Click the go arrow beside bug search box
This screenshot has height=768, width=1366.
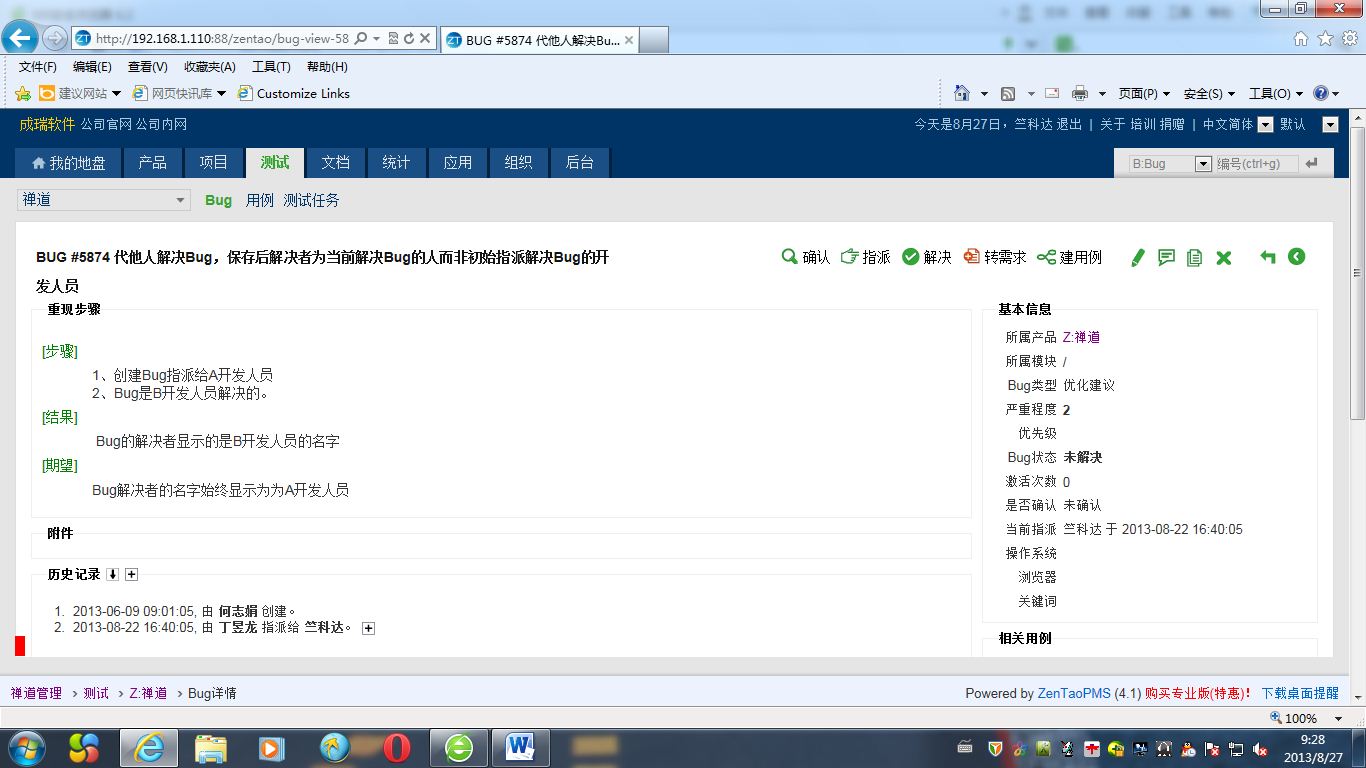pos(1312,163)
